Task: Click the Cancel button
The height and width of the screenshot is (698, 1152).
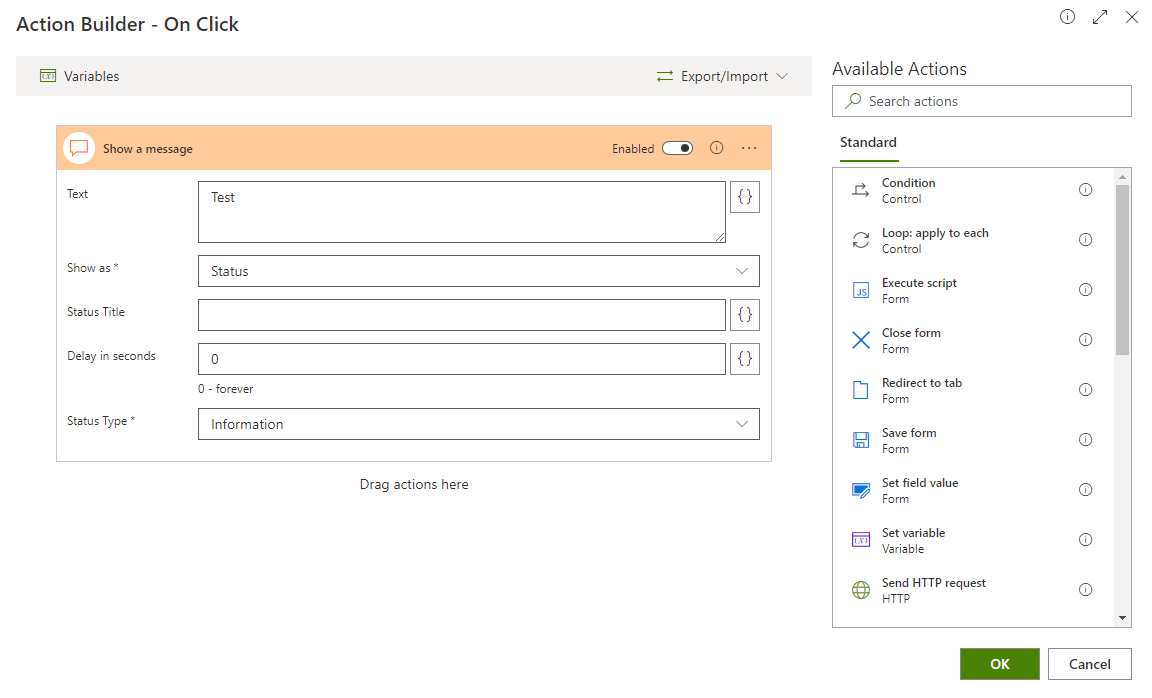Action: [x=1089, y=664]
